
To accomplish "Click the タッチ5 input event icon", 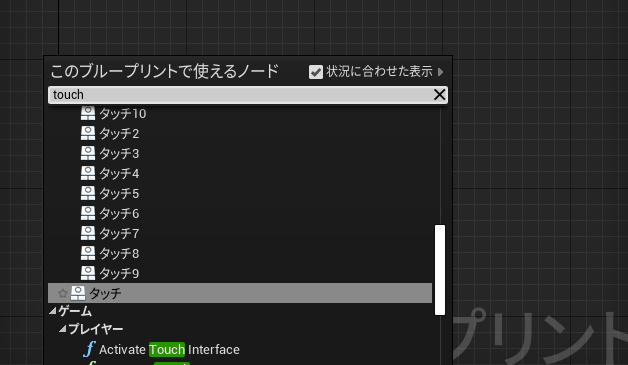I will [x=88, y=193].
